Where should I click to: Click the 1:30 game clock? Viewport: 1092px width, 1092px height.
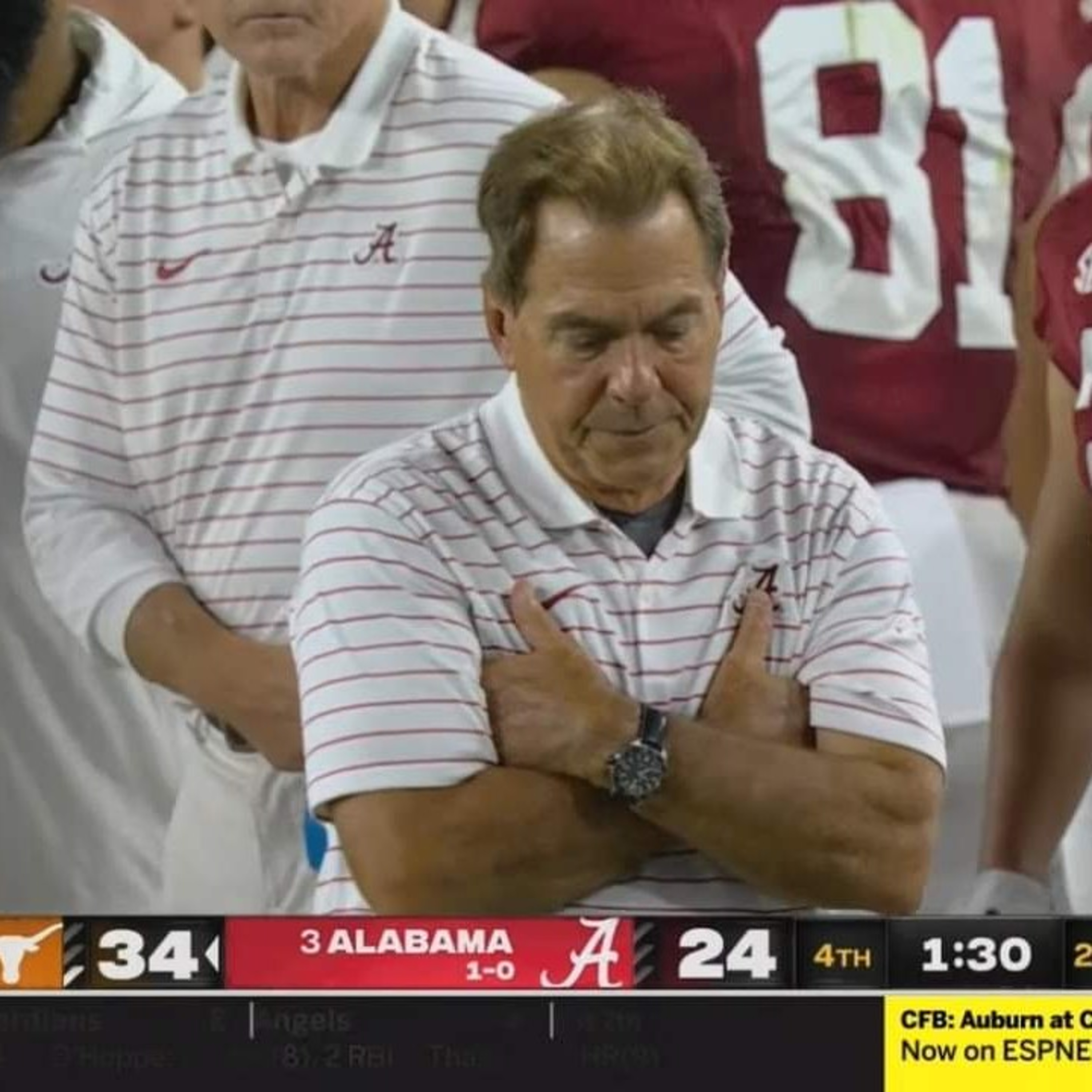coord(976,955)
